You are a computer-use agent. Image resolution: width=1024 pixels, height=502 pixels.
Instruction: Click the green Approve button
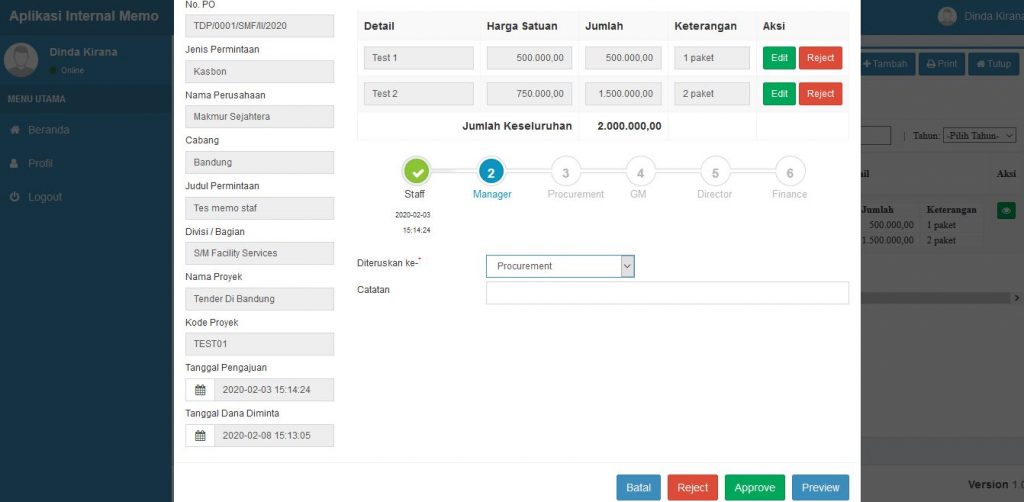click(754, 488)
